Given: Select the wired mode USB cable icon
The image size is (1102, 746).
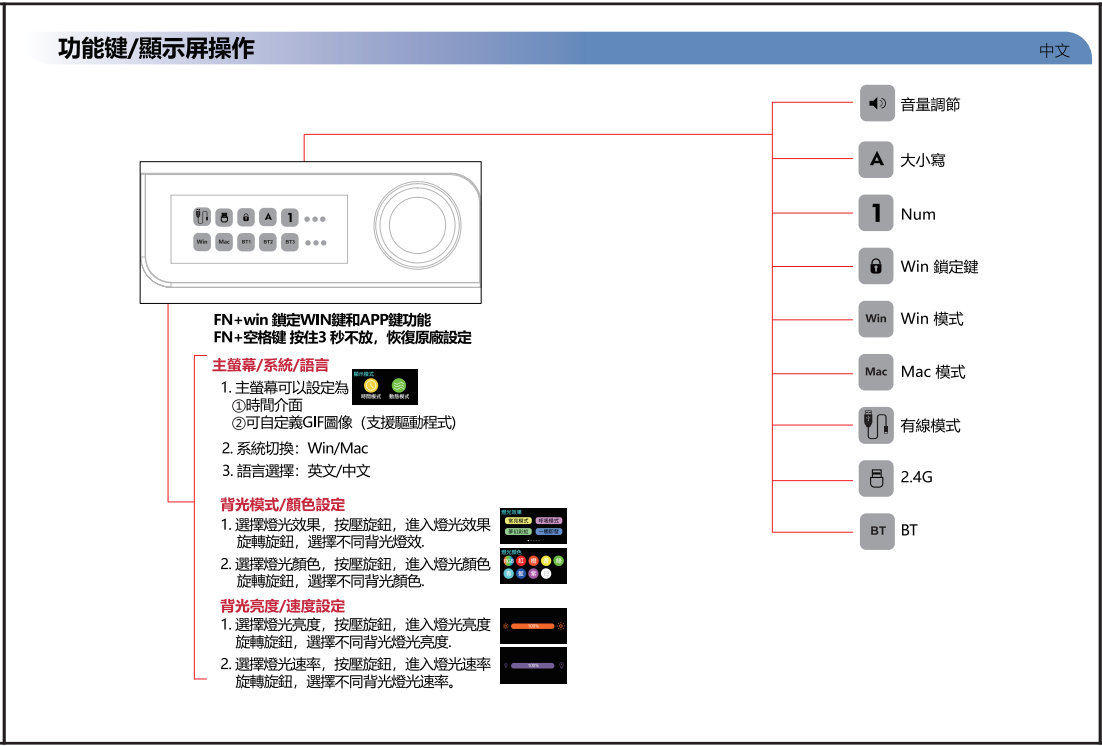Looking at the screenshot, I should 876,425.
